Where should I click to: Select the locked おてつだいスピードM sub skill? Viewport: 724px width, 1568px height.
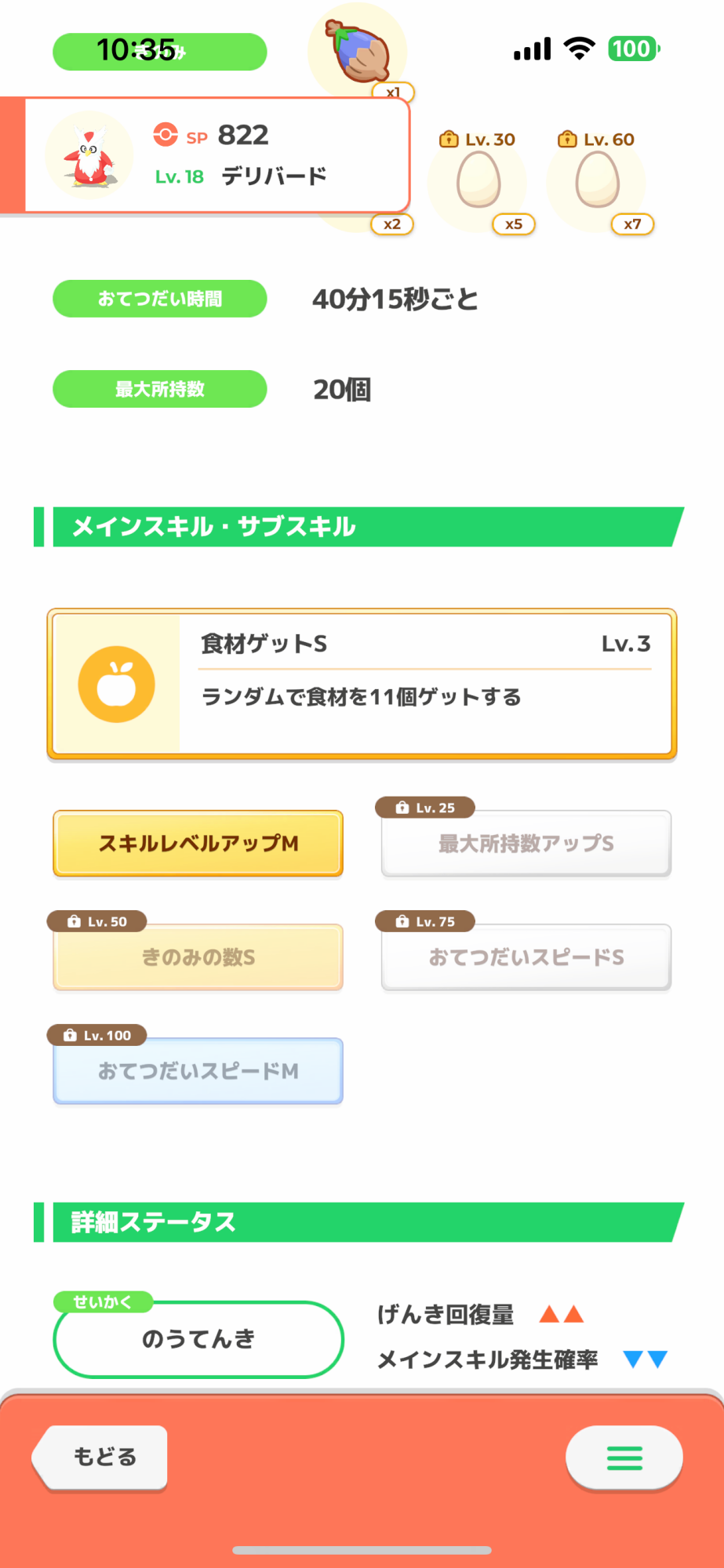coord(198,1071)
